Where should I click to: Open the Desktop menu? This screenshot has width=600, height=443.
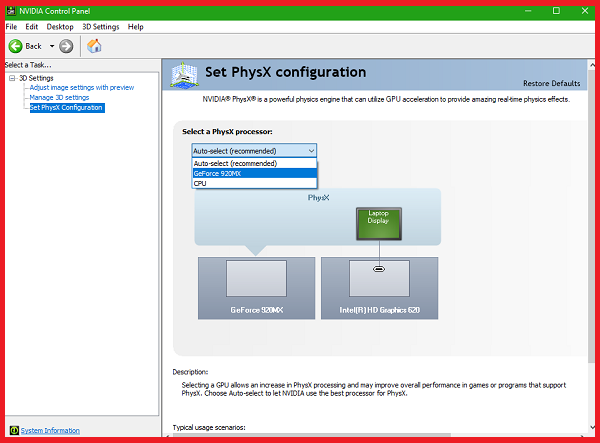click(60, 27)
